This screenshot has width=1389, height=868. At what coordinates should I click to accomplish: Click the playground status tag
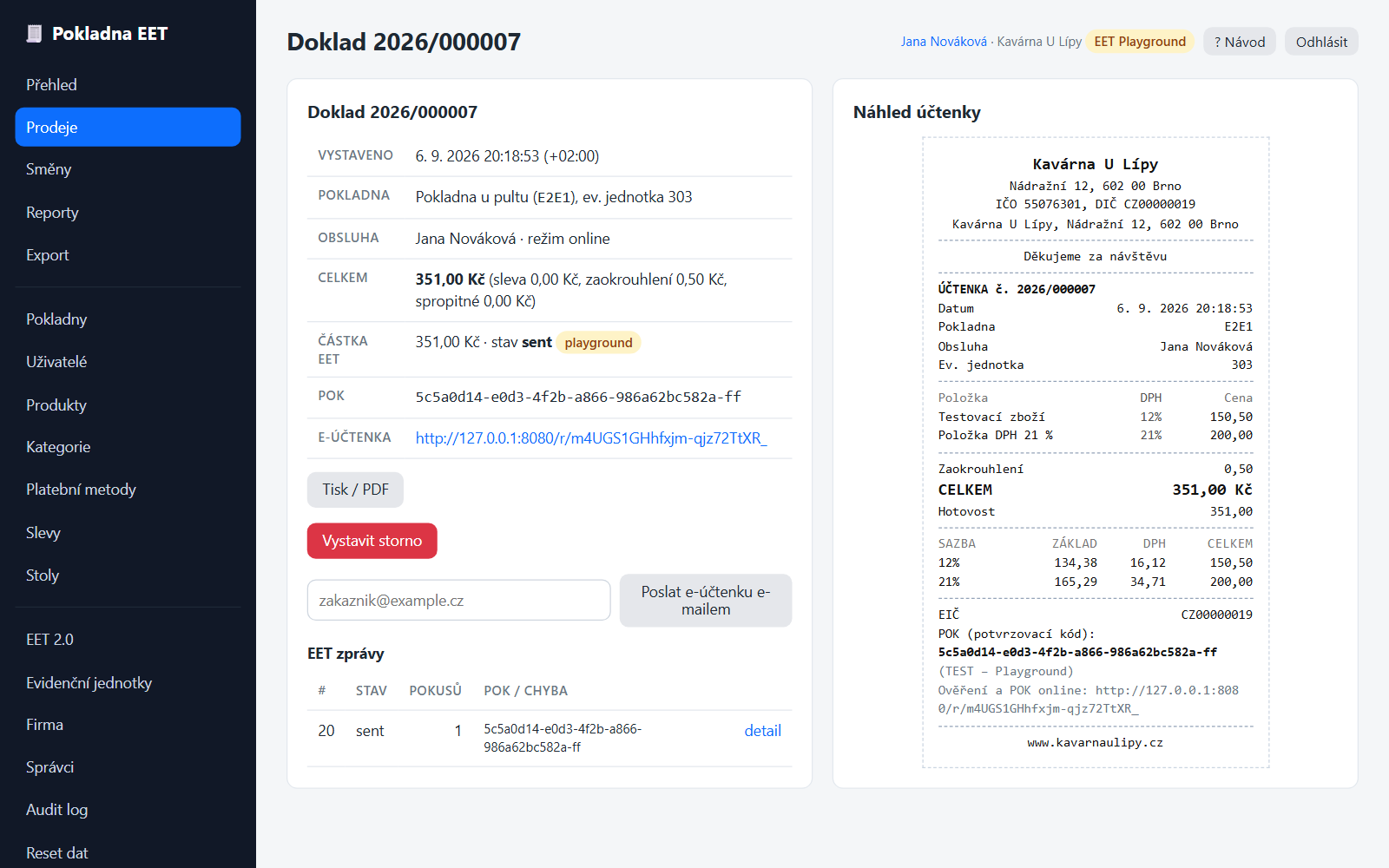[598, 343]
